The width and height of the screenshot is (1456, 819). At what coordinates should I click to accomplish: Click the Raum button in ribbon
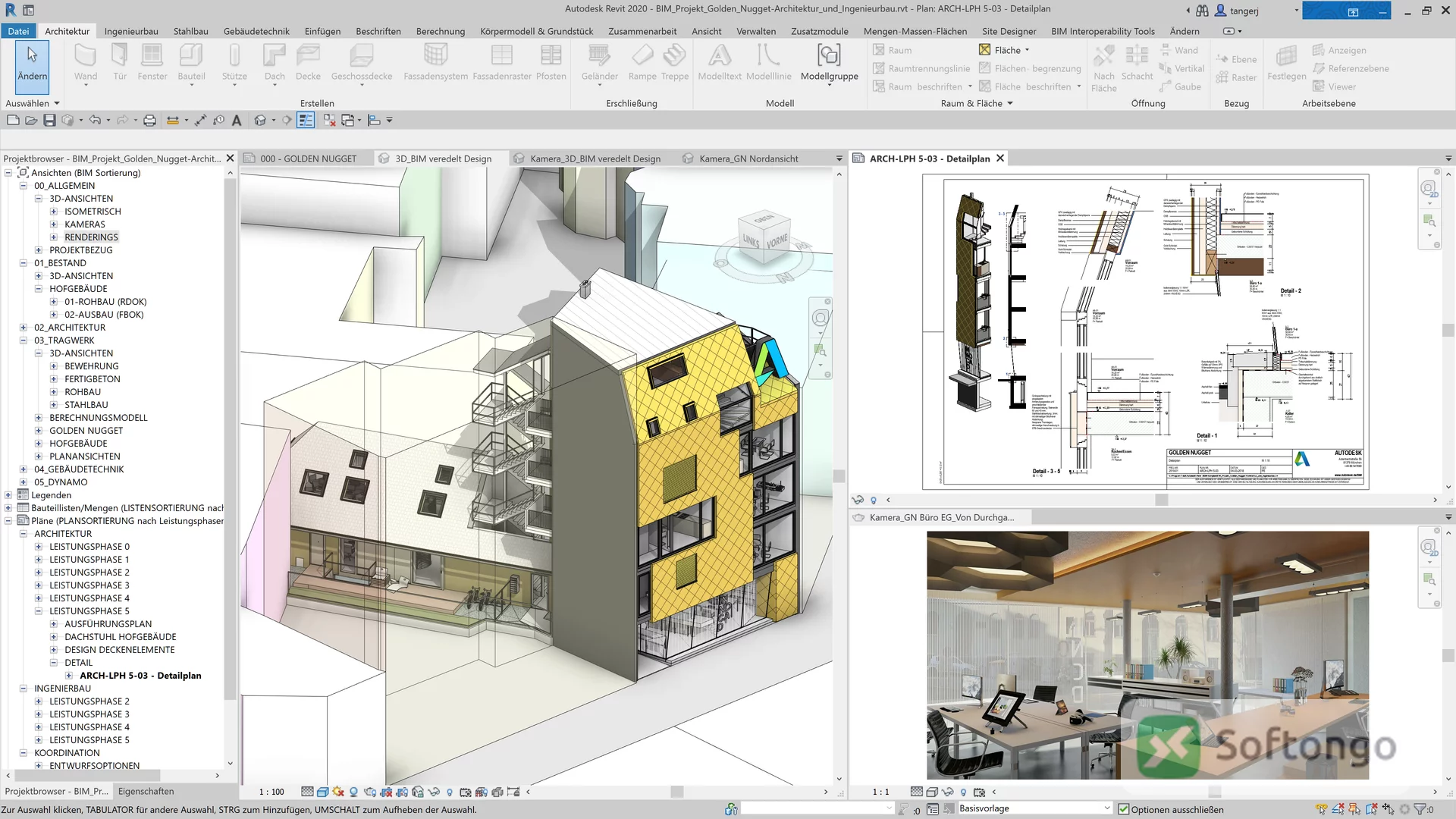893,50
